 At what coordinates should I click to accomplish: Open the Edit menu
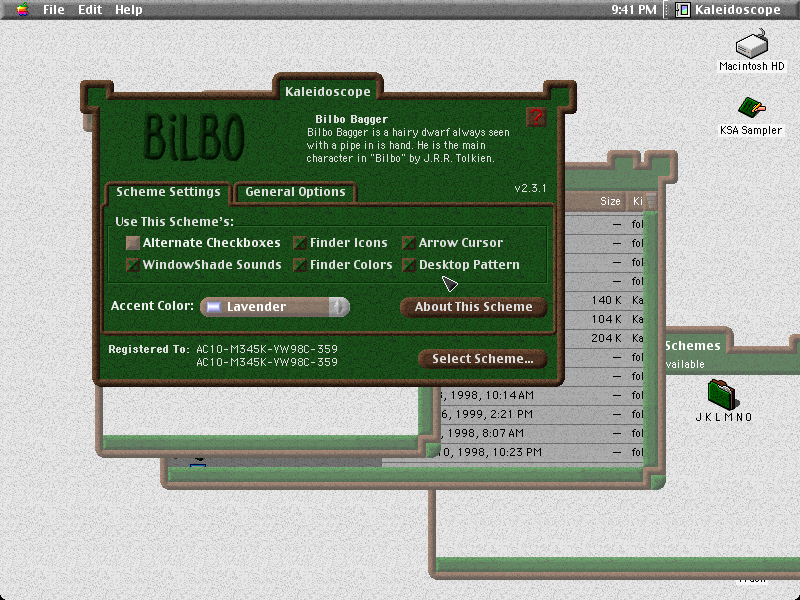[90, 10]
